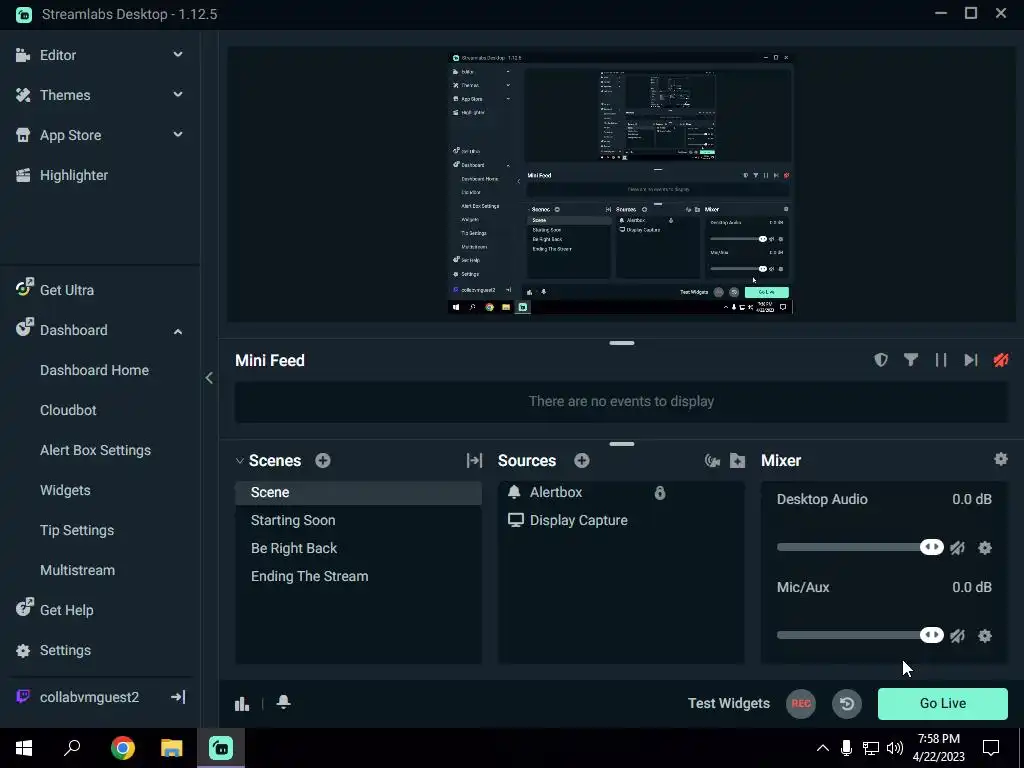This screenshot has height=768, width=1024.
Task: Open Settings gear in sidebar
Action: click(23, 650)
